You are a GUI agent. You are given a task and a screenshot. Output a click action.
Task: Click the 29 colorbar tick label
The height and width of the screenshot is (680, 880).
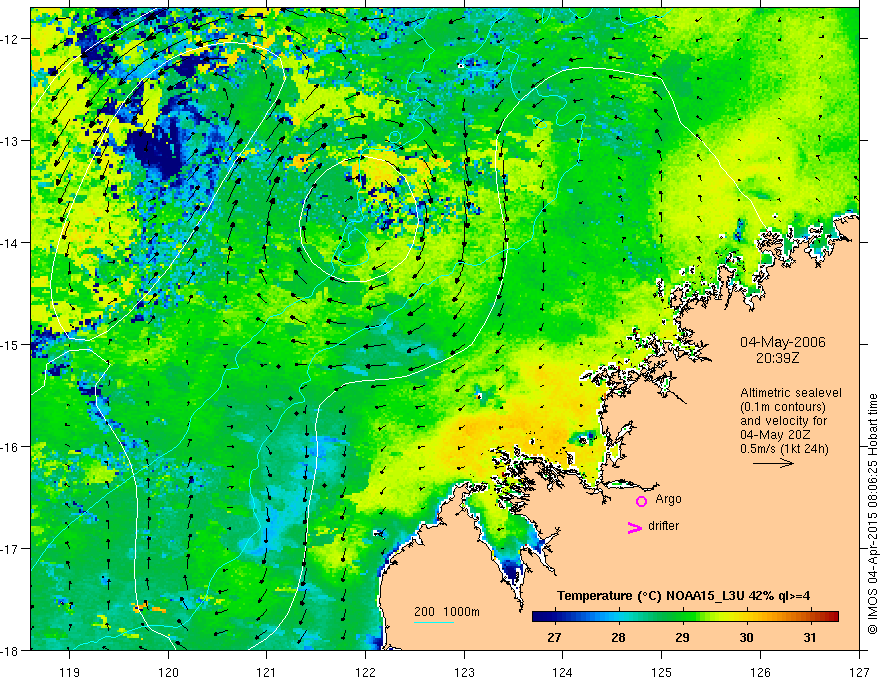[682, 637]
